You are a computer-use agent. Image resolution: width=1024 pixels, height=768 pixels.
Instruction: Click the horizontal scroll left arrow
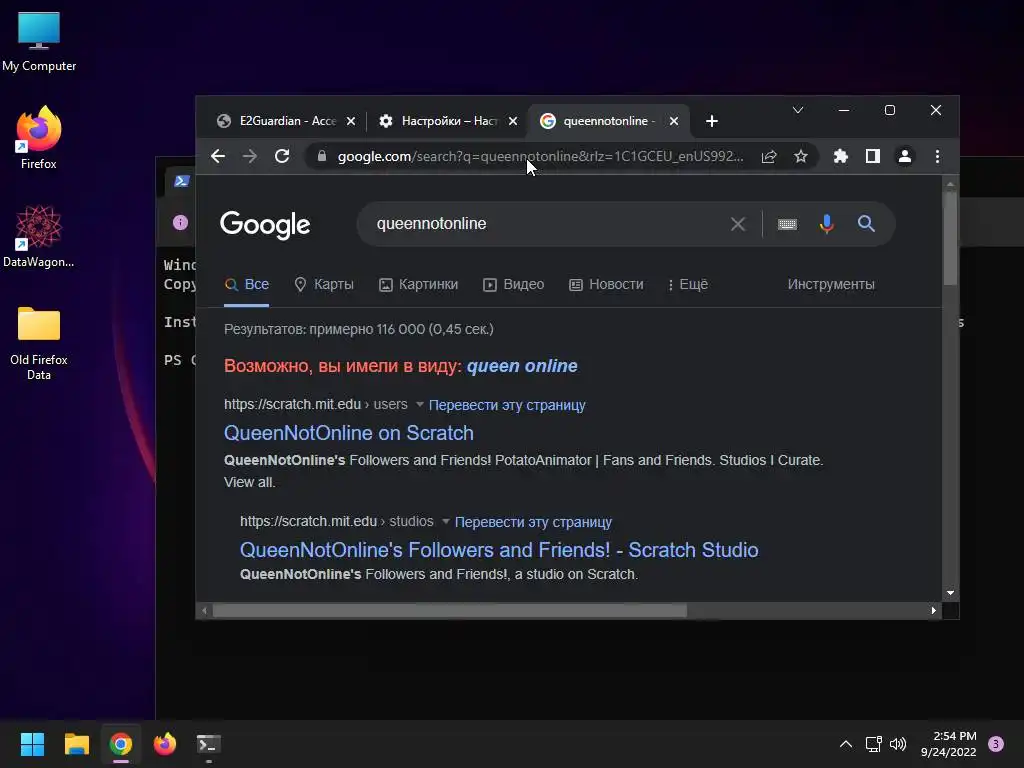[204, 611]
